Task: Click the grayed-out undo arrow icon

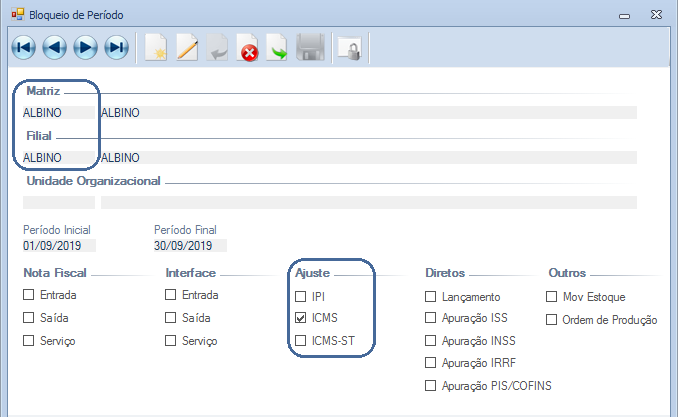Action: pyautogui.click(x=217, y=47)
